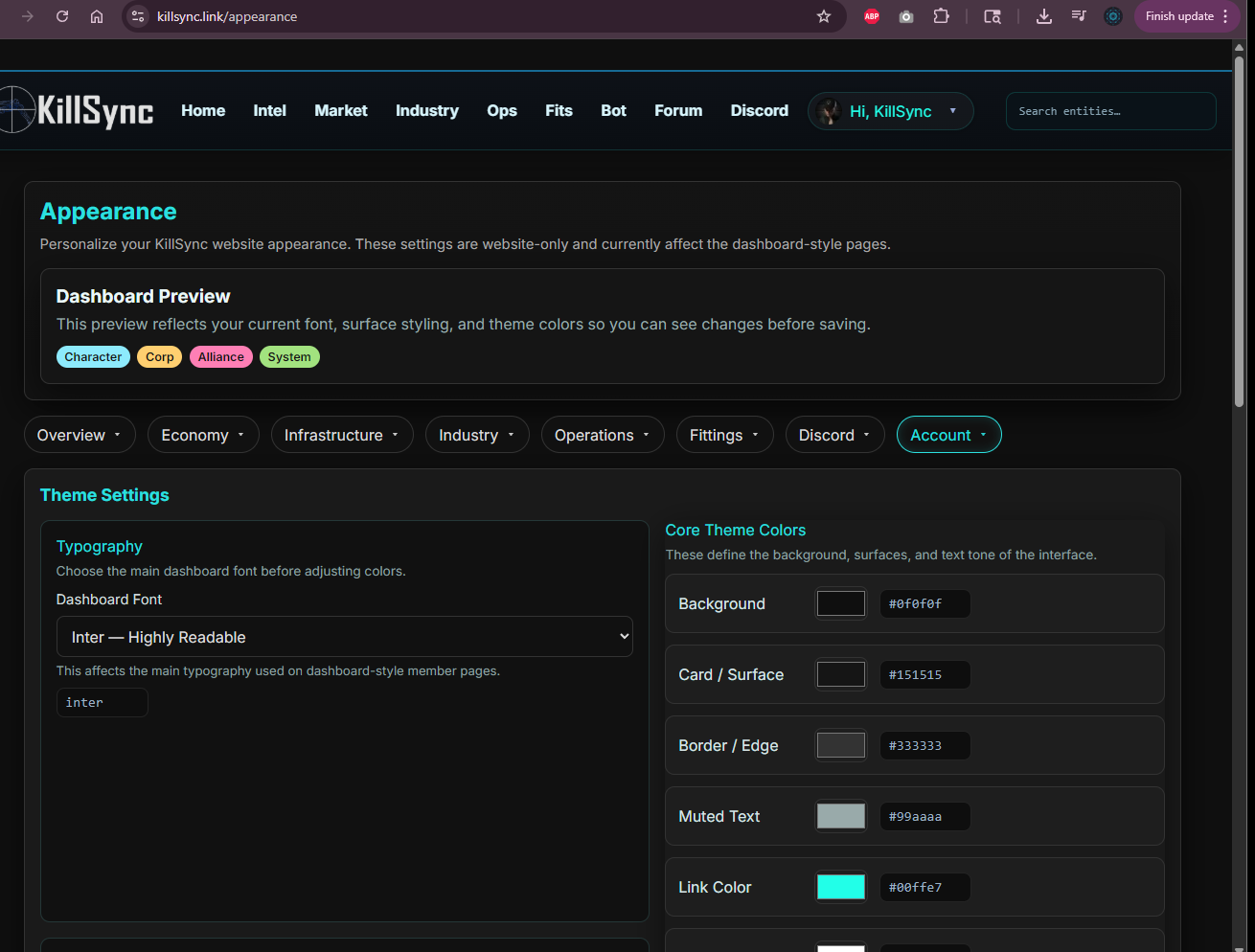Click the Search entities input field
This screenshot has width=1255, height=952.
(x=1110, y=111)
